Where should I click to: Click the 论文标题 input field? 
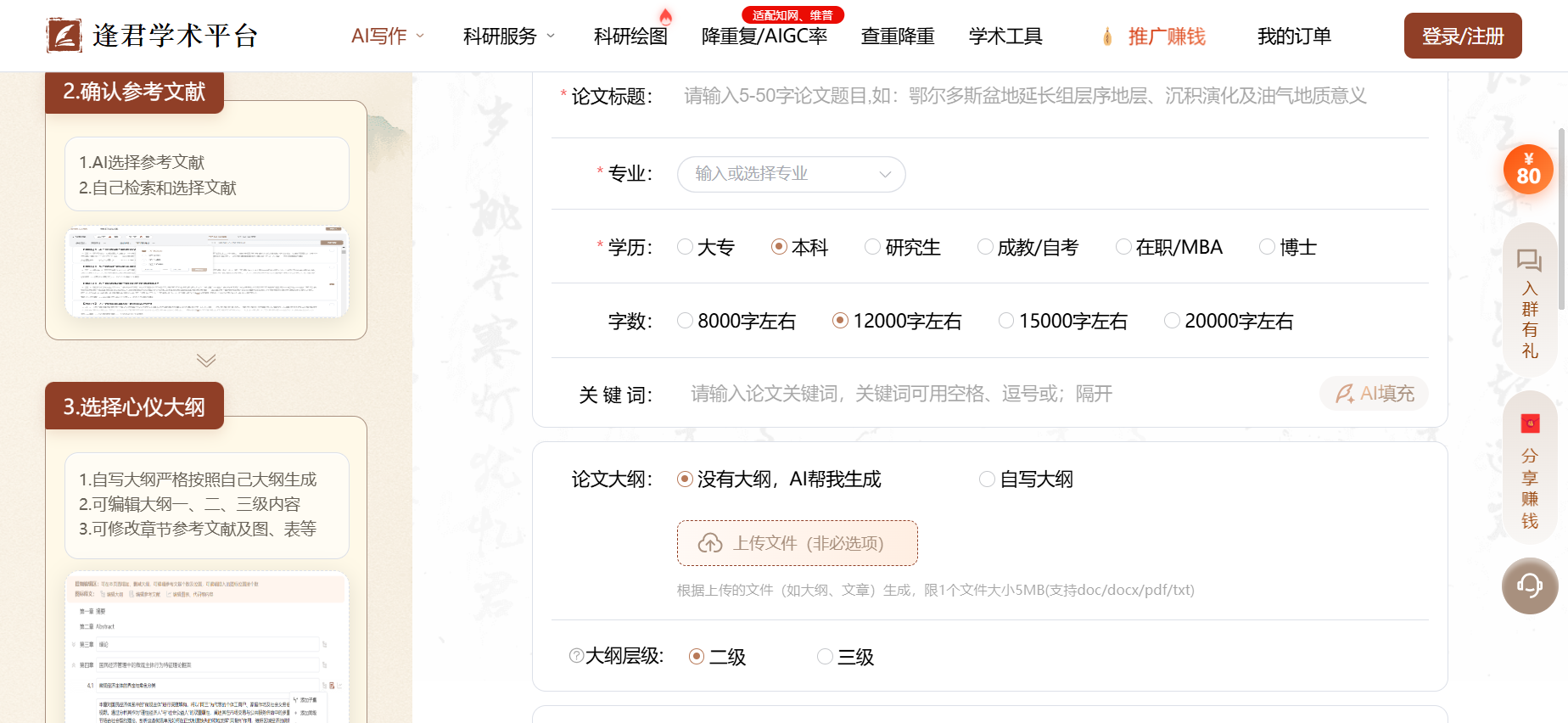[1052, 96]
